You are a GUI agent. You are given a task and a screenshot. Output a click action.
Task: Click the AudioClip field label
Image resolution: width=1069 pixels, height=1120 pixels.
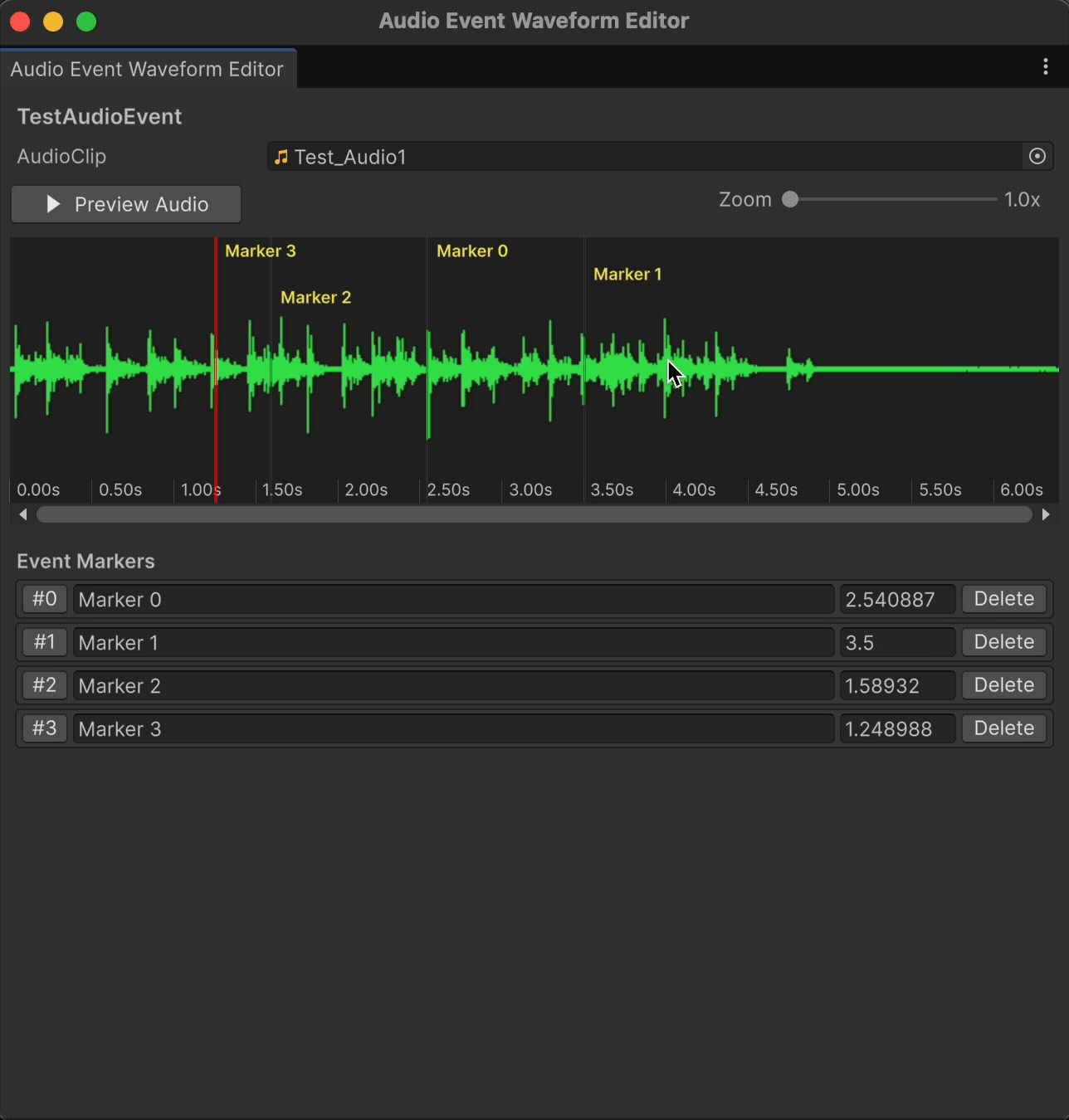point(61,156)
